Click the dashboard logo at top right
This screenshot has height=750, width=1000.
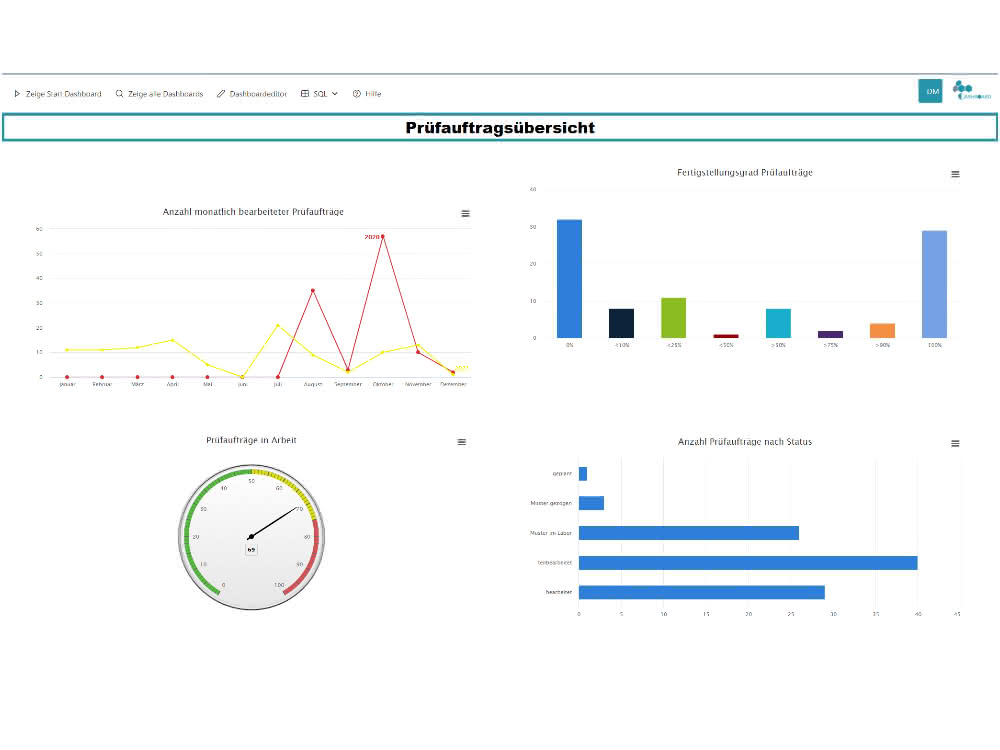tap(971, 91)
